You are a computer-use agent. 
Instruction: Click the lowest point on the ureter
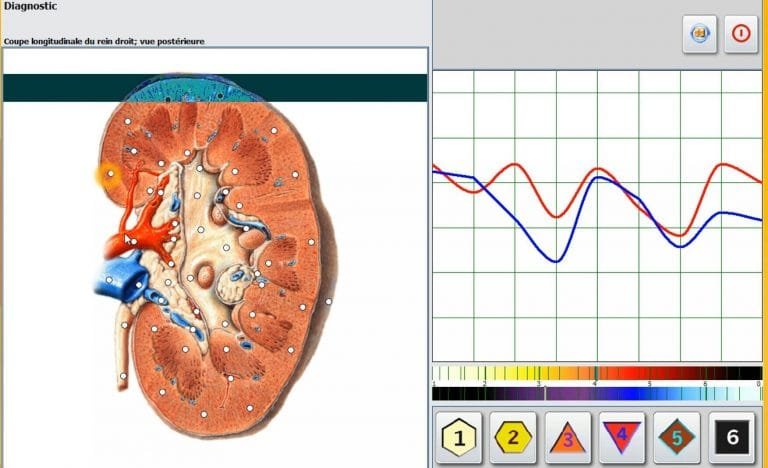123,376
